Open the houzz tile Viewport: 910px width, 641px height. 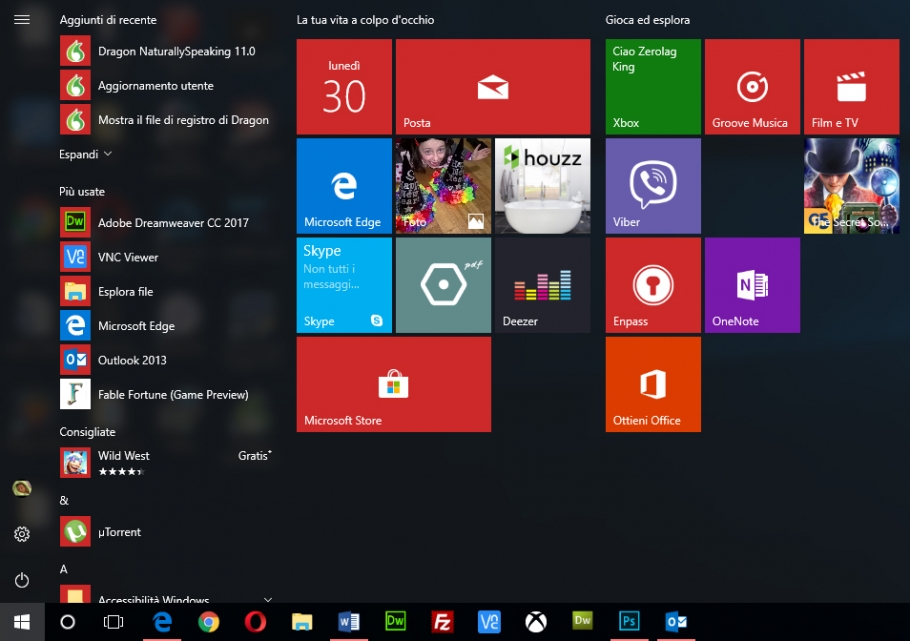pyautogui.click(x=542, y=186)
